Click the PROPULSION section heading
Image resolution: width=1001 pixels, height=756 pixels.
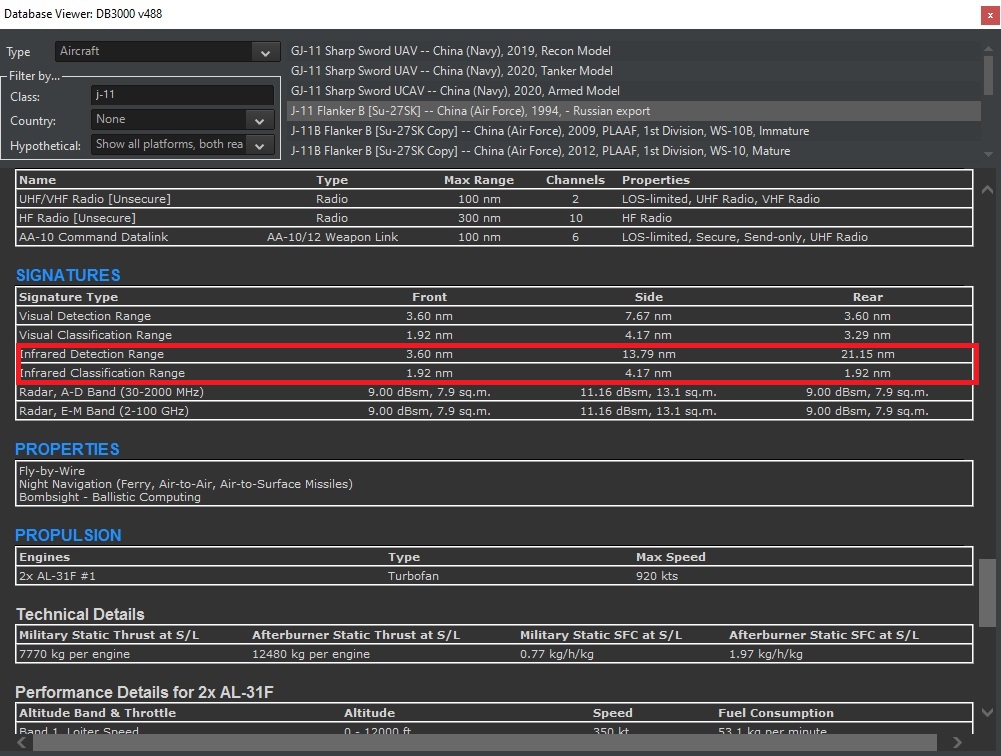pyautogui.click(x=68, y=535)
